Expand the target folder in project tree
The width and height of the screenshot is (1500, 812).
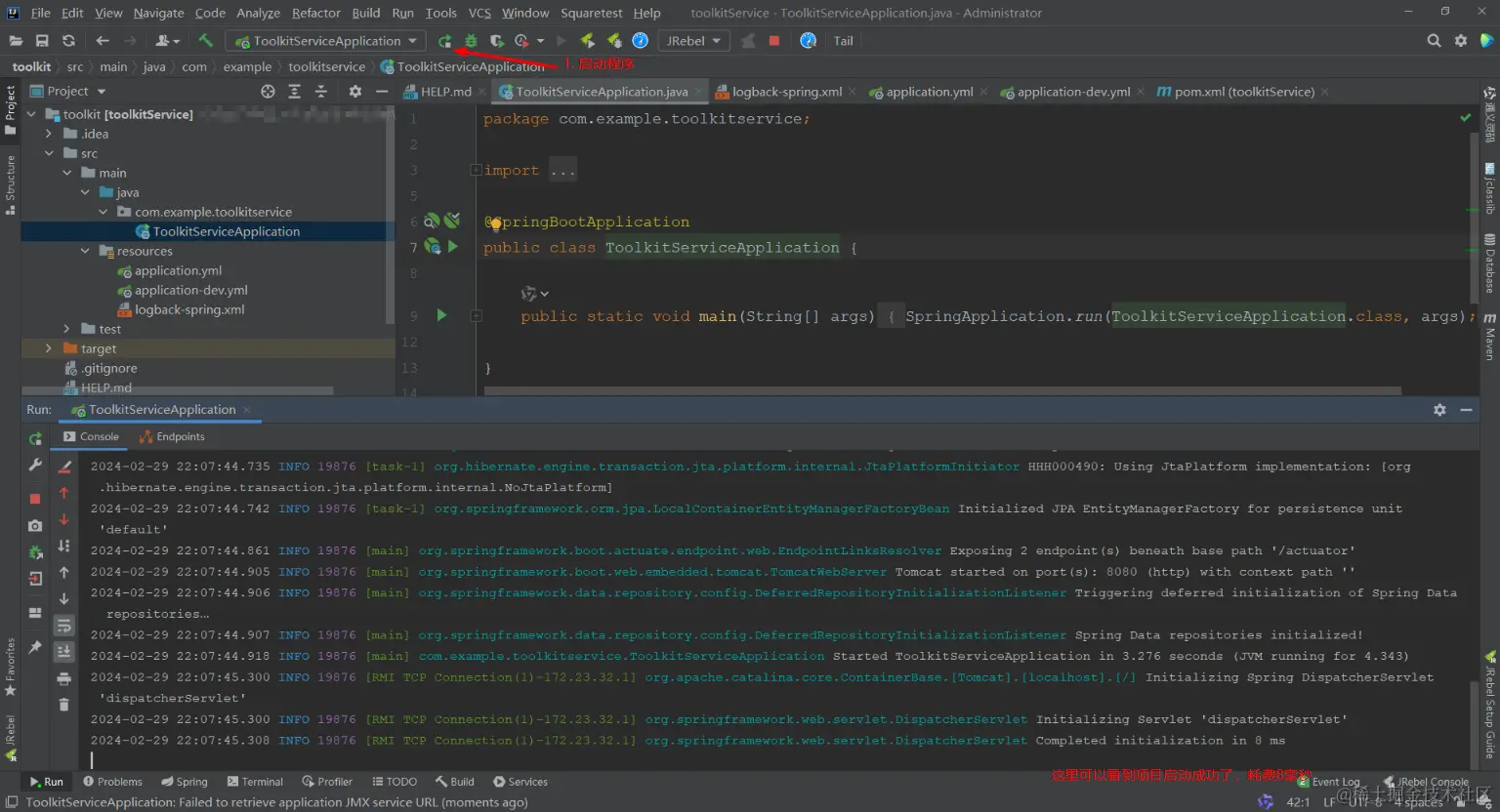(49, 348)
